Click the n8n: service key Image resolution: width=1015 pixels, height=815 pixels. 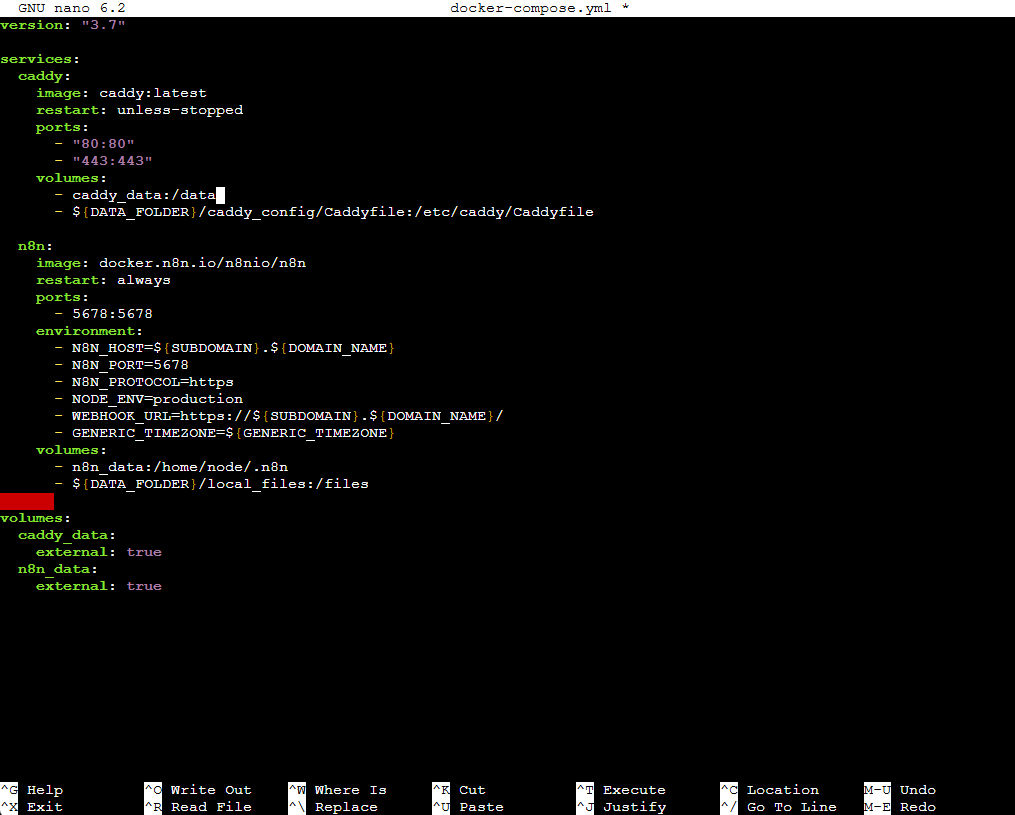pyautogui.click(x=36, y=246)
